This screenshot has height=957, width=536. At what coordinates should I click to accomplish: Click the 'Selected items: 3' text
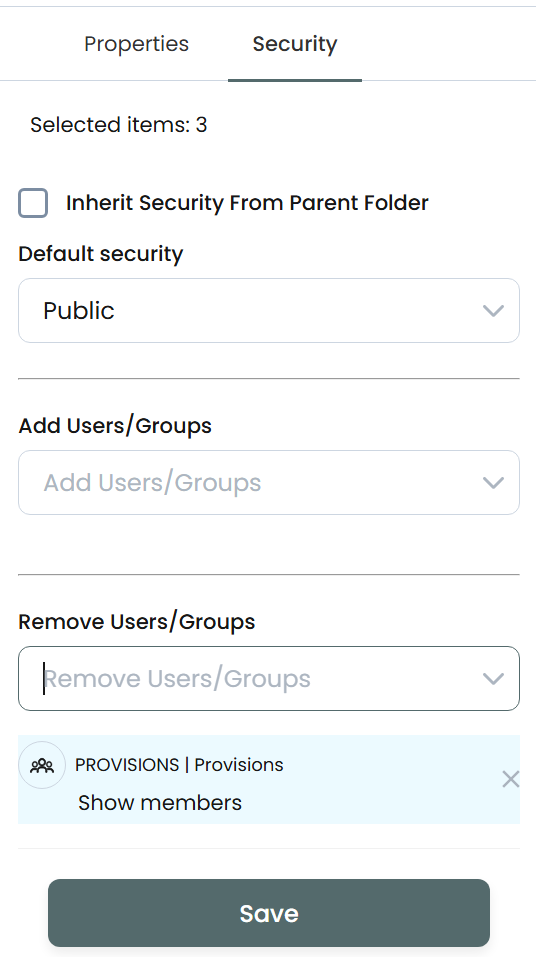pyautogui.click(x=118, y=125)
